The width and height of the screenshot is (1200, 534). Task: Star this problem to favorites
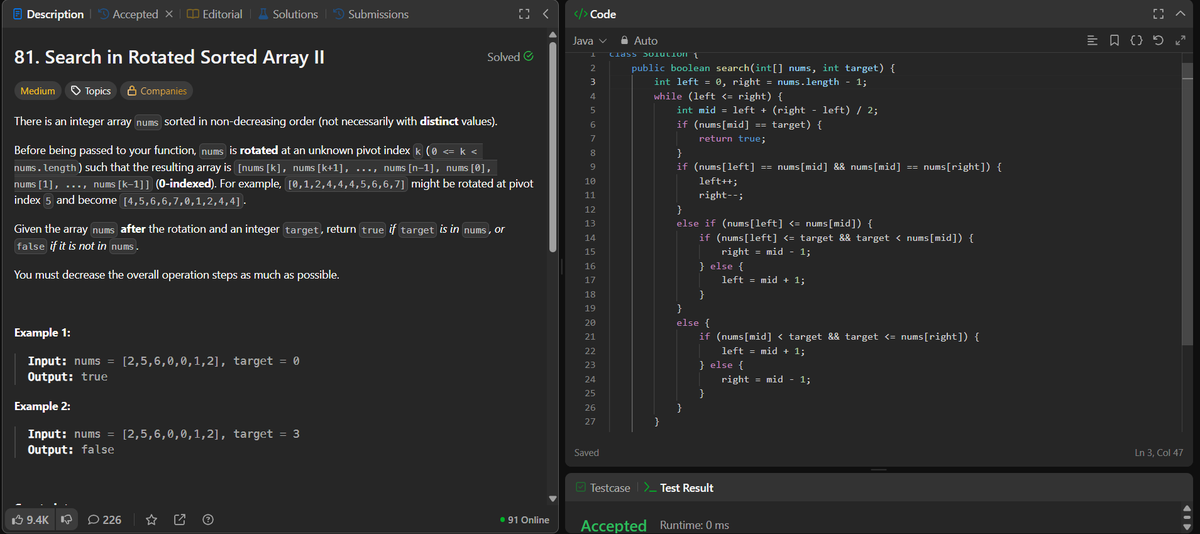point(153,520)
